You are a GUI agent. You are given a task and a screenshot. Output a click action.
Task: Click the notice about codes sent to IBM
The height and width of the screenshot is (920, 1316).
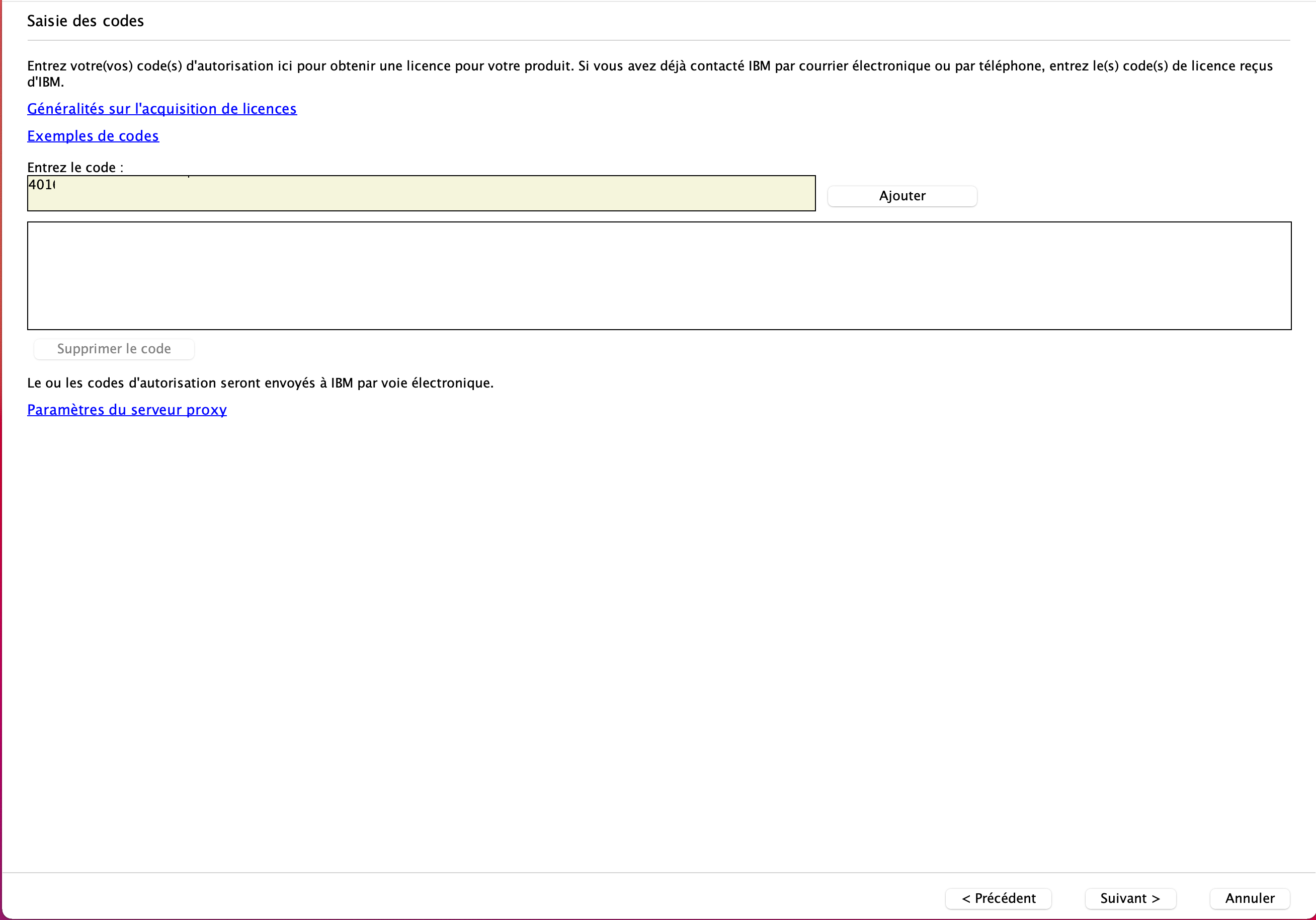click(260, 383)
